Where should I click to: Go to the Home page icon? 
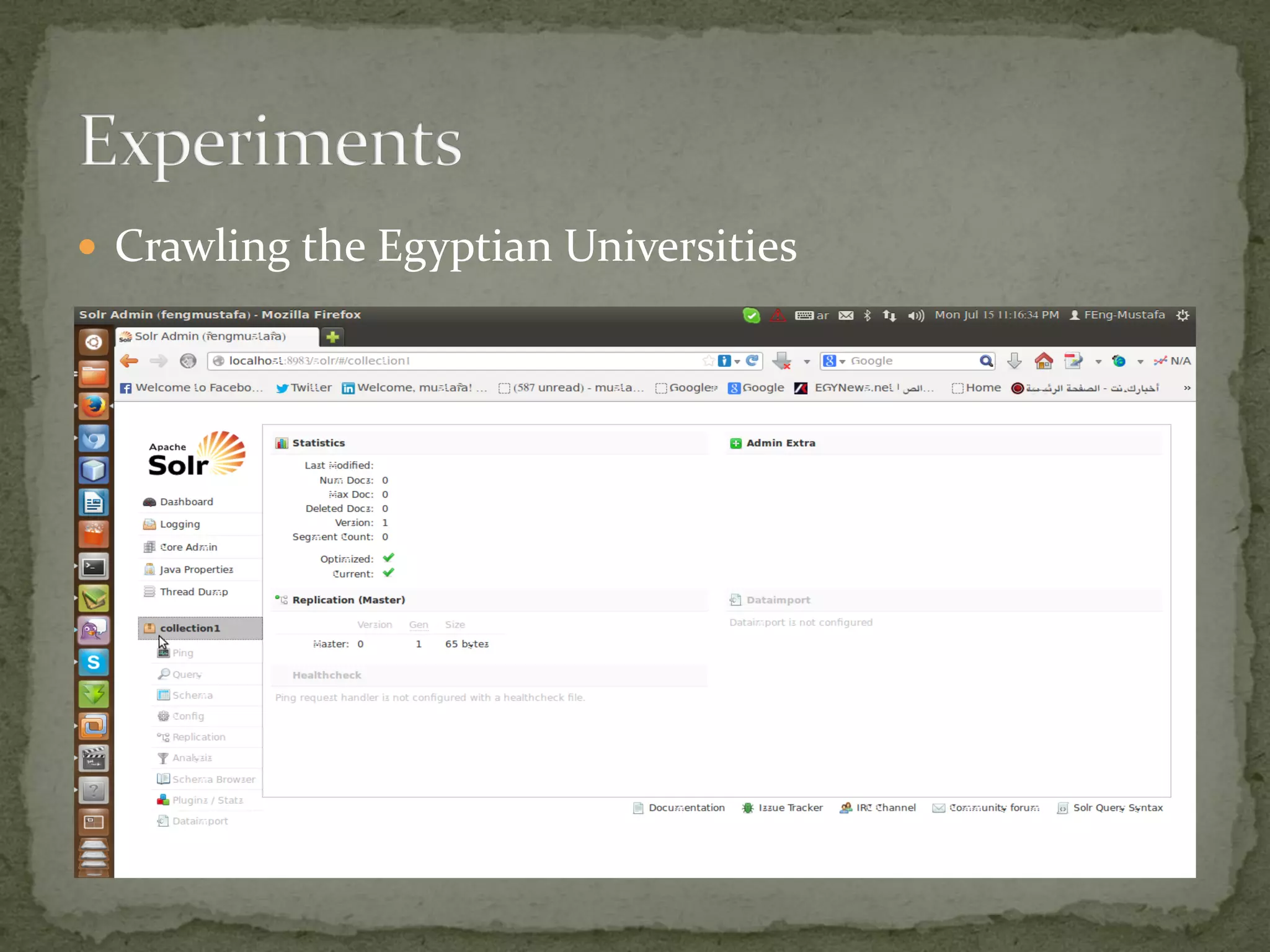pos(1044,361)
